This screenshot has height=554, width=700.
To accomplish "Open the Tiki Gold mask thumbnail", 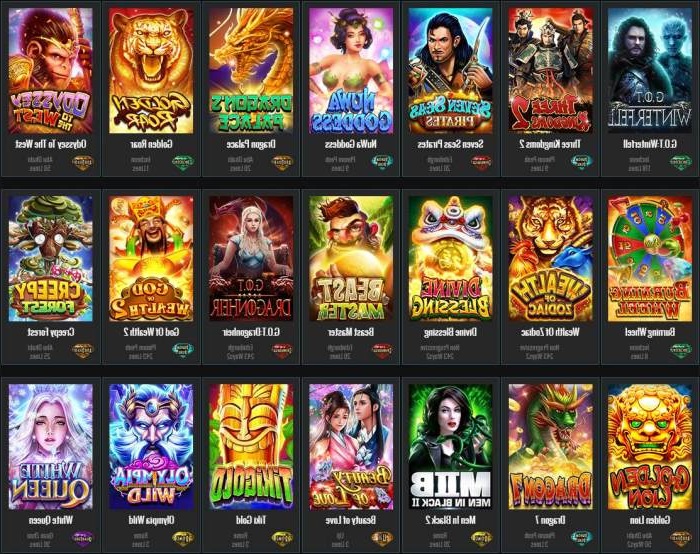I will (x=251, y=446).
